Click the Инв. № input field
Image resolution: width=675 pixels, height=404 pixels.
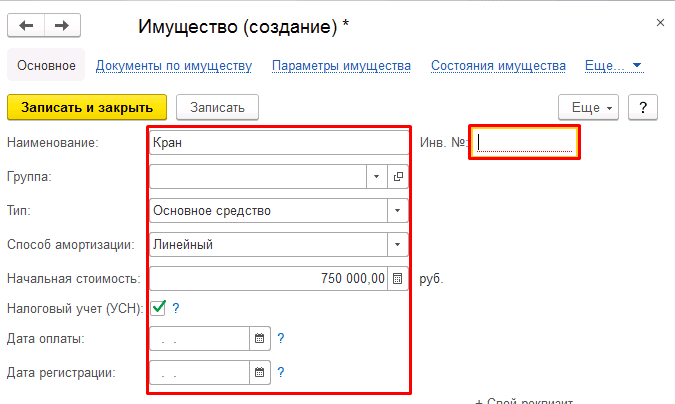click(x=525, y=143)
